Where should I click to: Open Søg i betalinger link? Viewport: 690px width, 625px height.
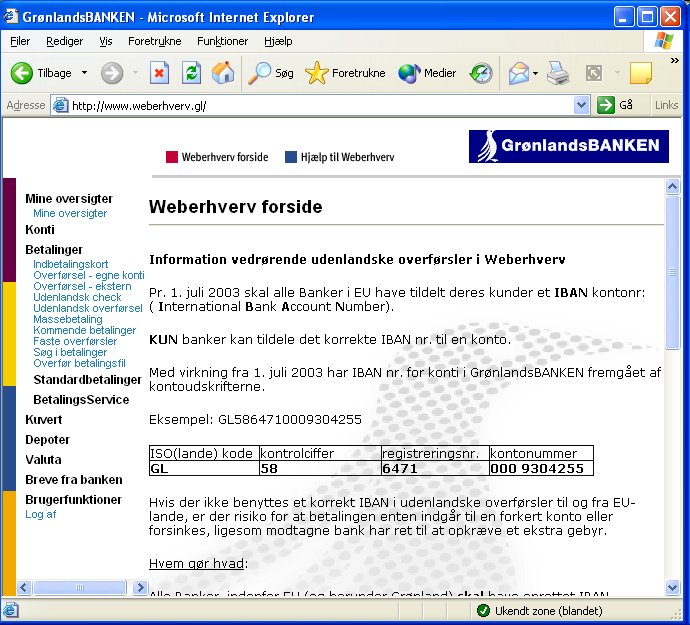[x=70, y=352]
